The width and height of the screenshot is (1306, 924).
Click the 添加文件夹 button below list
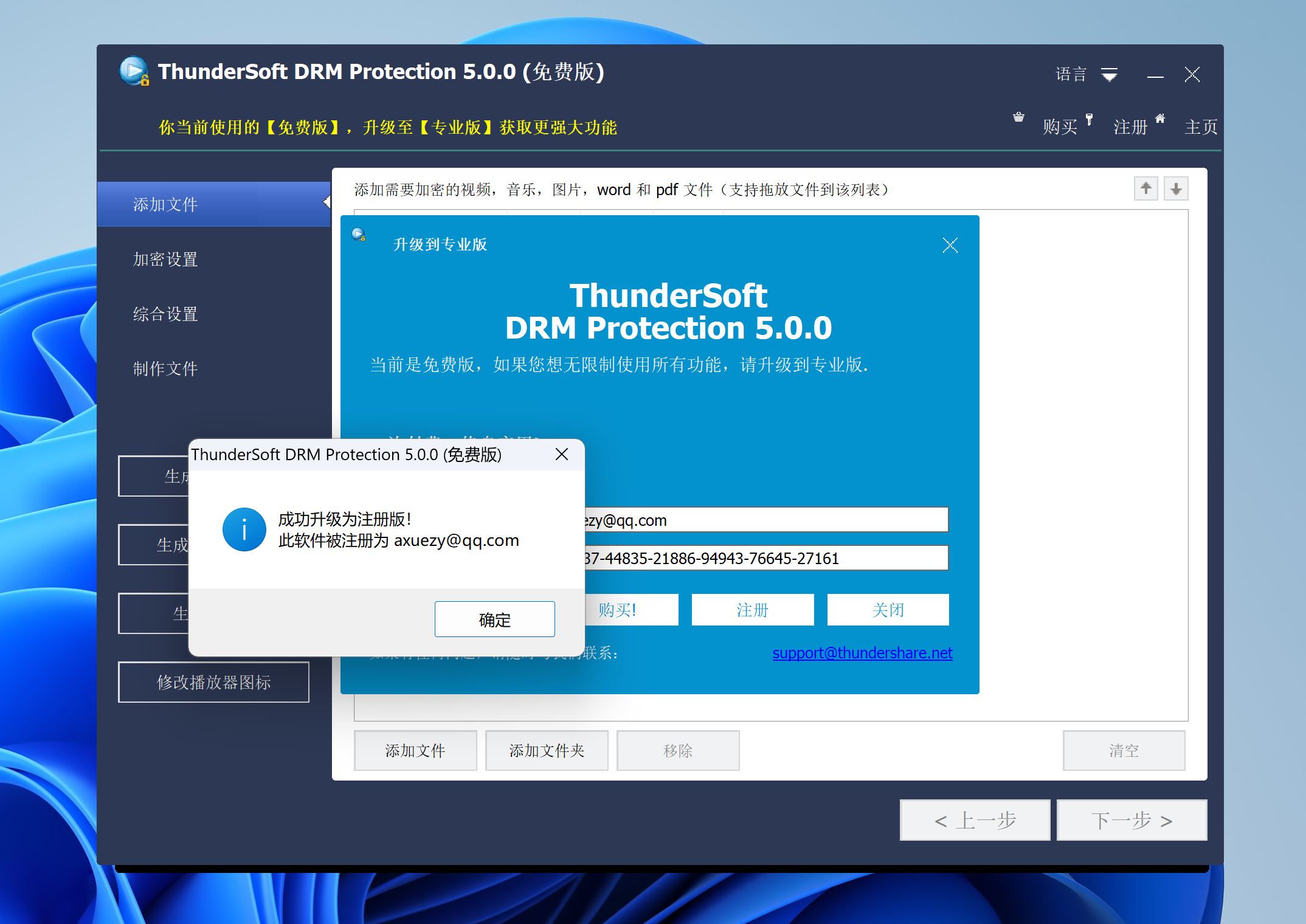point(546,751)
